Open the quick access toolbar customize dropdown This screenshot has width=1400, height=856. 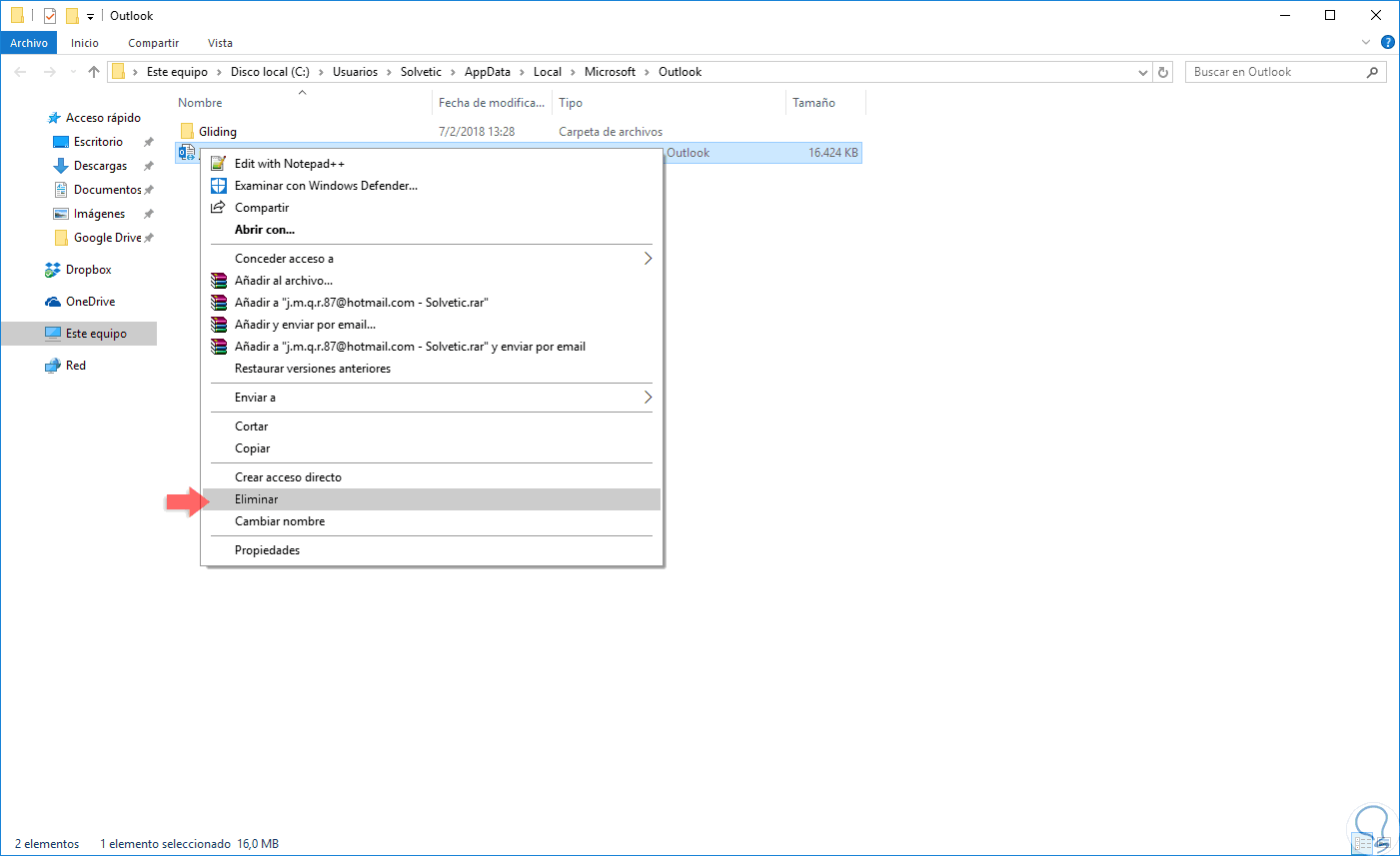(90, 16)
